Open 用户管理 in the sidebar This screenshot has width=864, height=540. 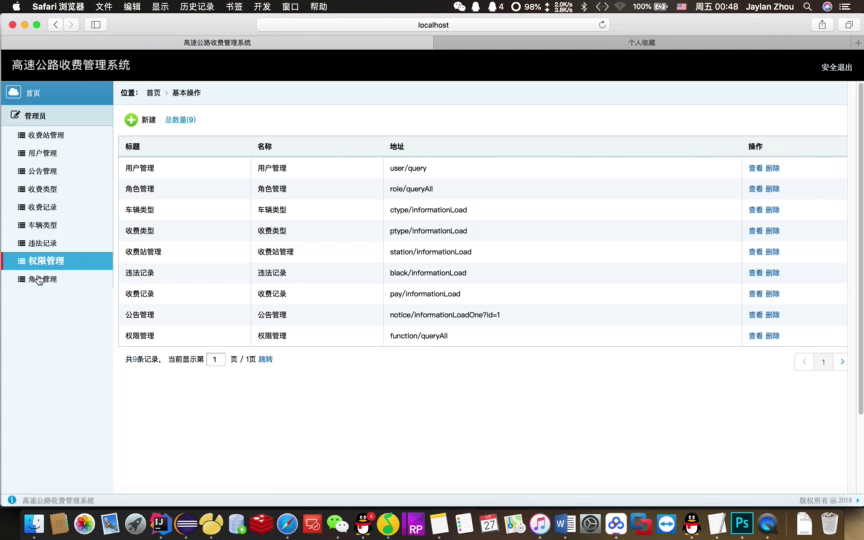(x=42, y=153)
